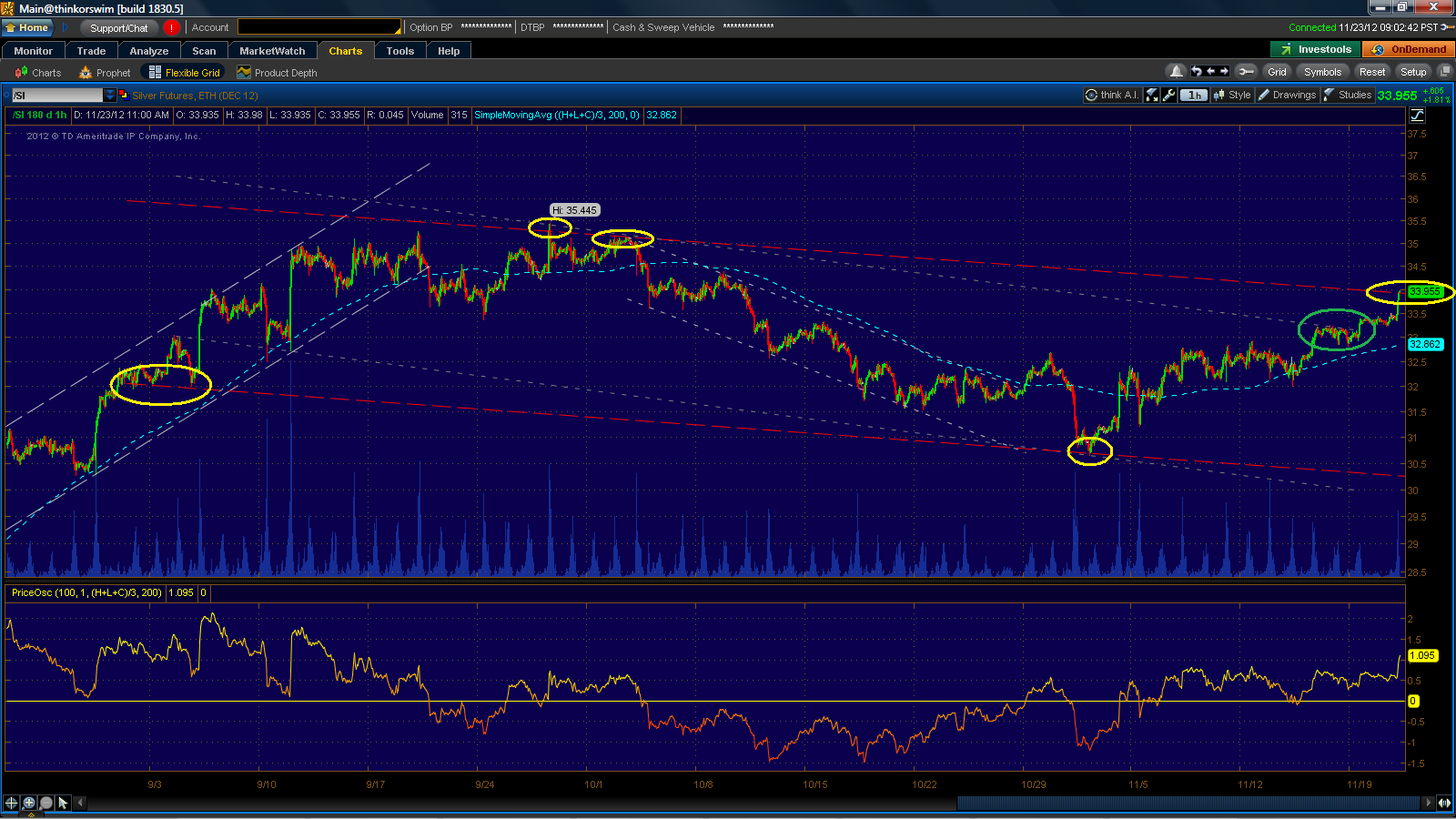The image size is (1456, 819).
Task: Open the Home button
Action: (x=26, y=27)
